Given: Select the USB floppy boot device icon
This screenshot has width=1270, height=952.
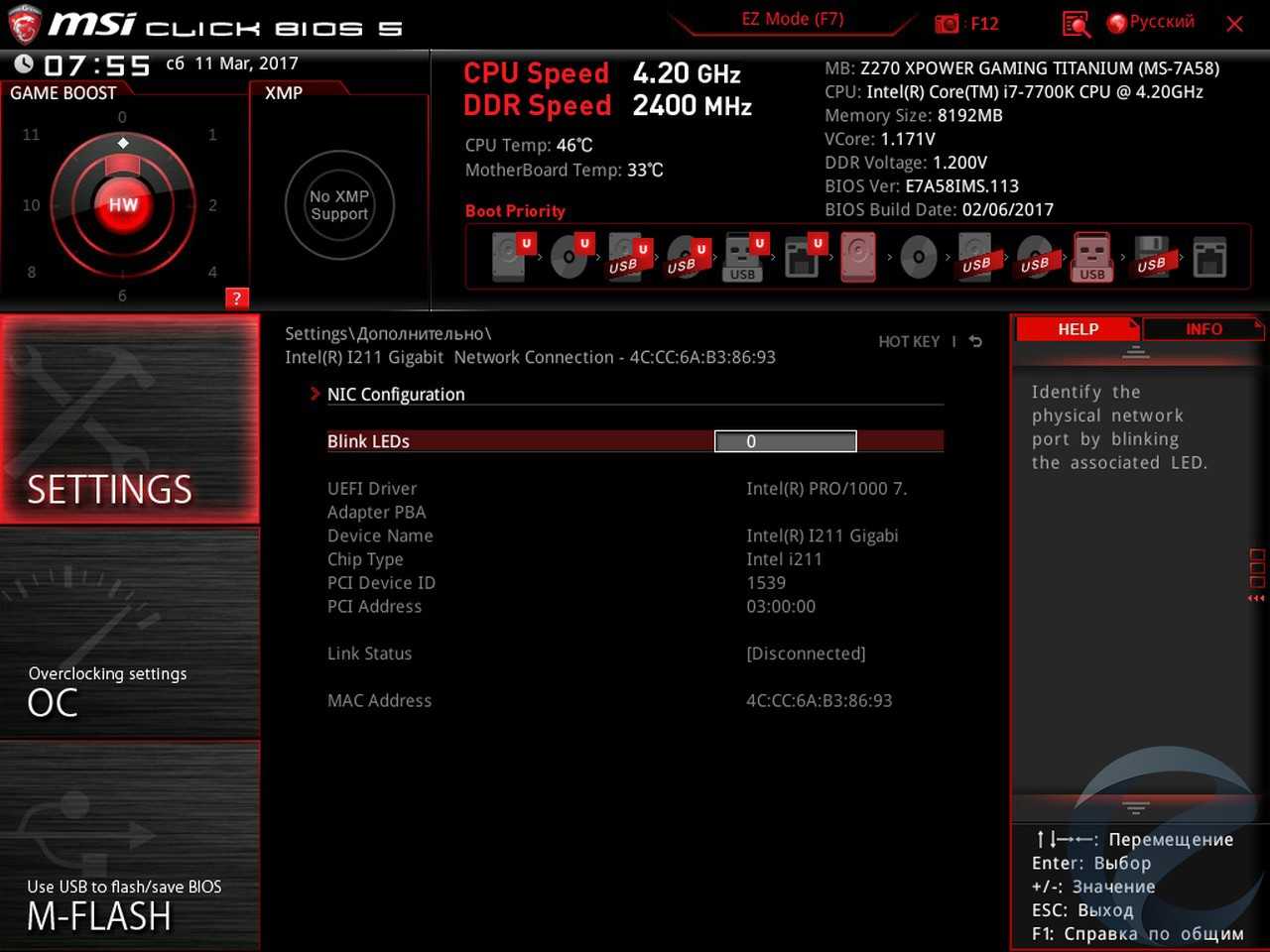Looking at the screenshot, I should (1151, 257).
